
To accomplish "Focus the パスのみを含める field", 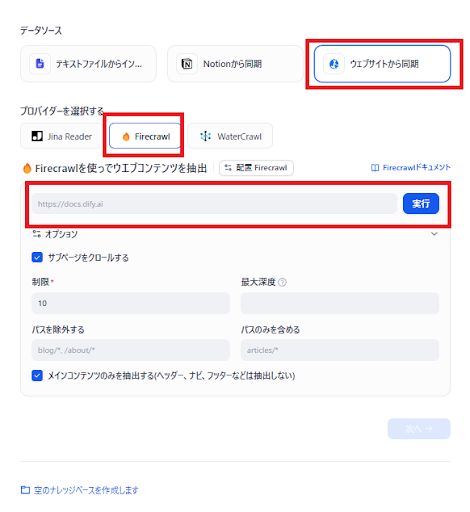I will 340,350.
